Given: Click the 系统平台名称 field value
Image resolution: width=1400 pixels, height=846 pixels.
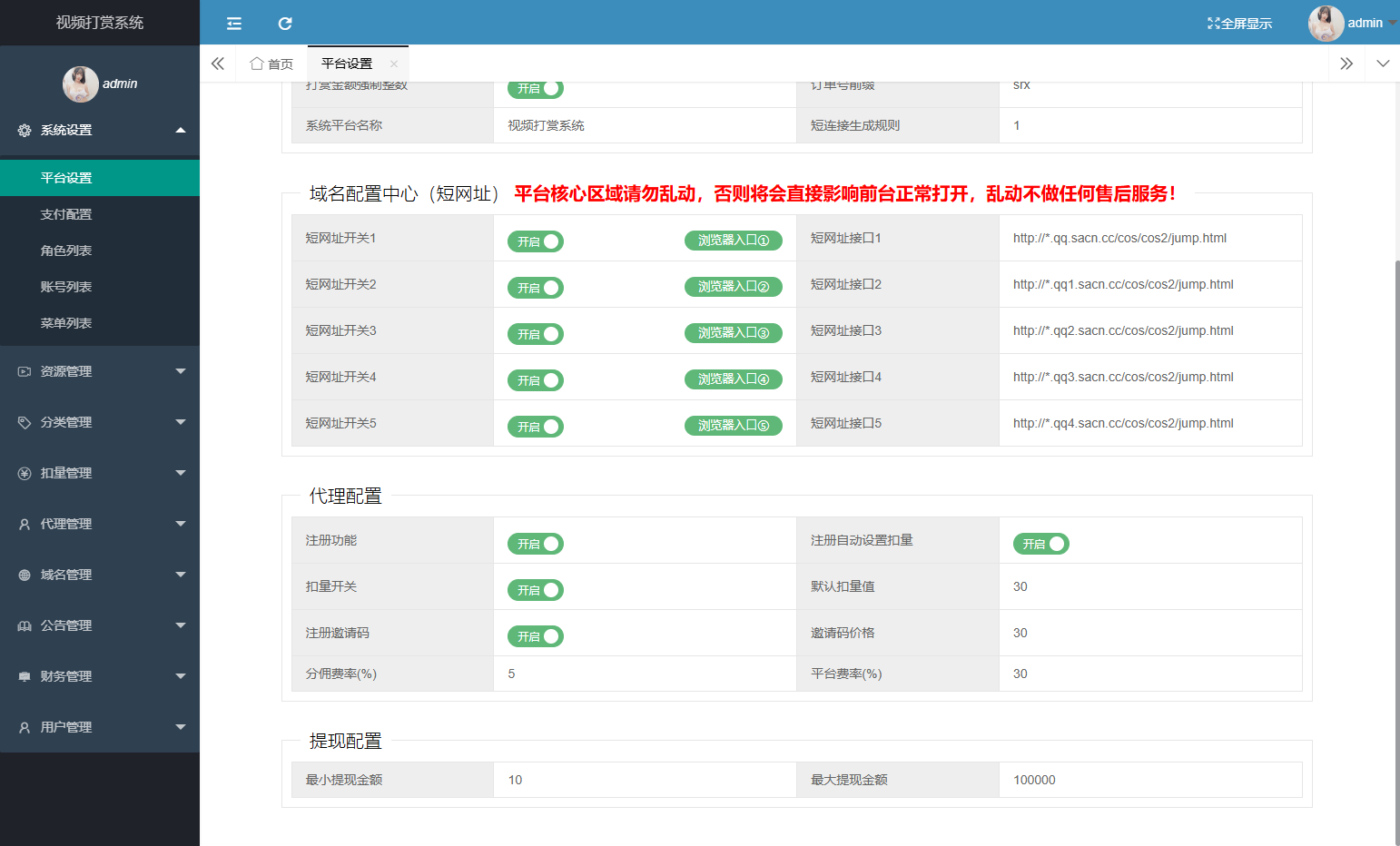Looking at the screenshot, I should 645,125.
